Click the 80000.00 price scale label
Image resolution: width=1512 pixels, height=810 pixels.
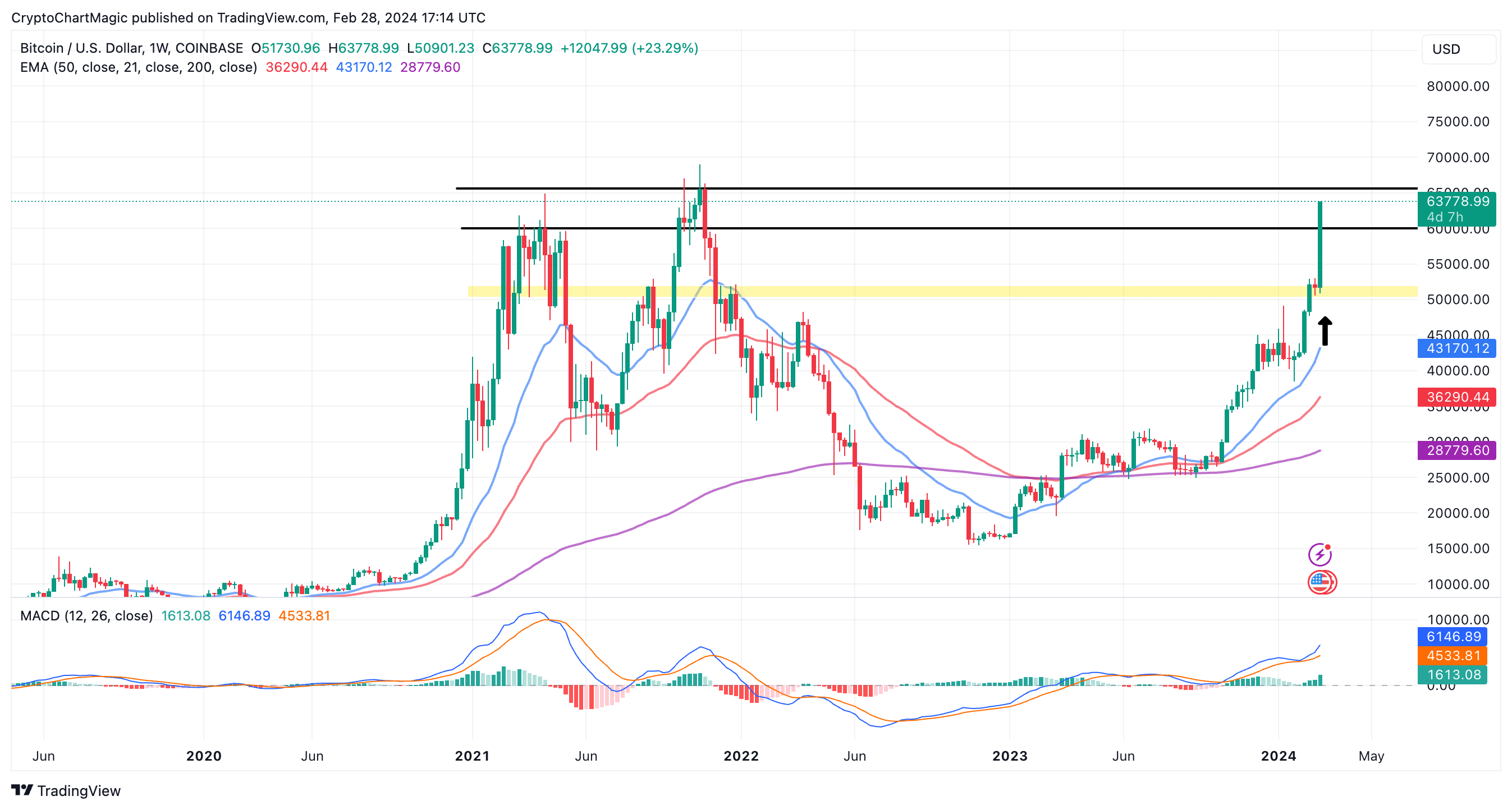tap(1458, 86)
